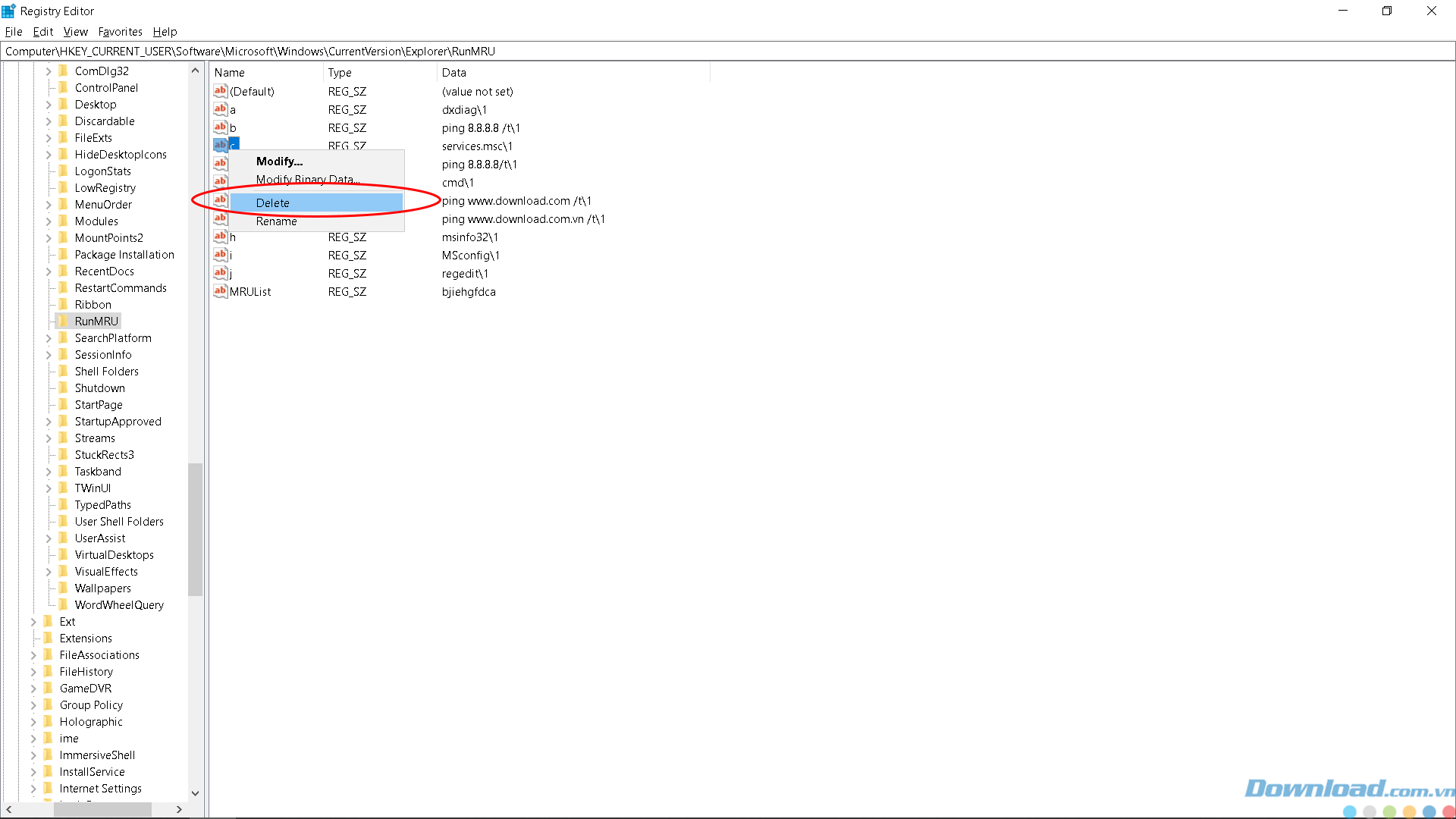Viewport: 1456px width, 819px height.
Task: Click the string icon of value j
Action: tap(220, 273)
